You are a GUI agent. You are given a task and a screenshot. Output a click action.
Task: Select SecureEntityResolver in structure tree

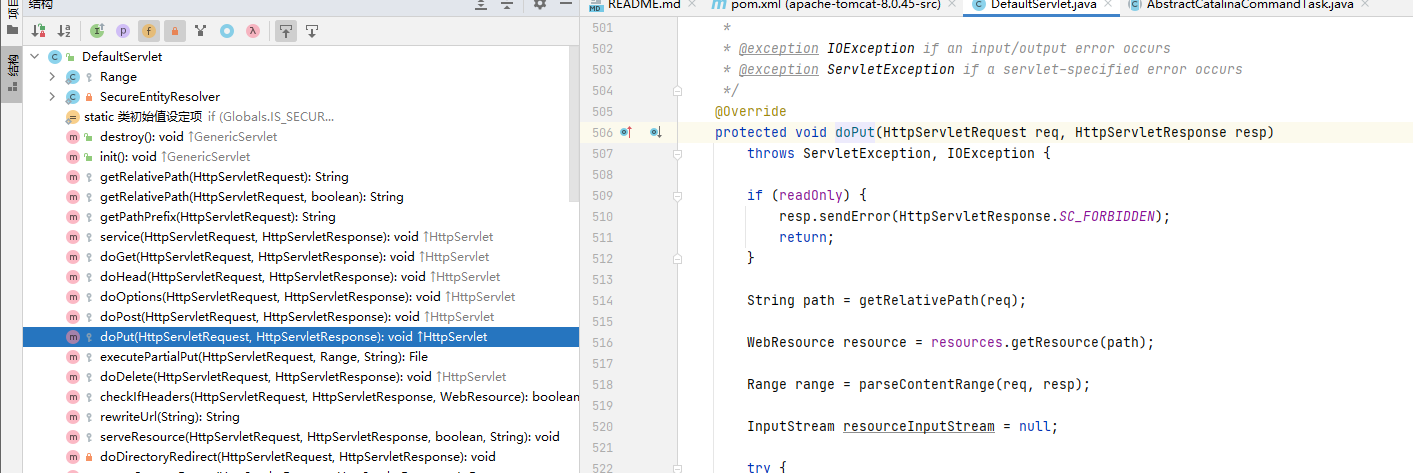(159, 97)
